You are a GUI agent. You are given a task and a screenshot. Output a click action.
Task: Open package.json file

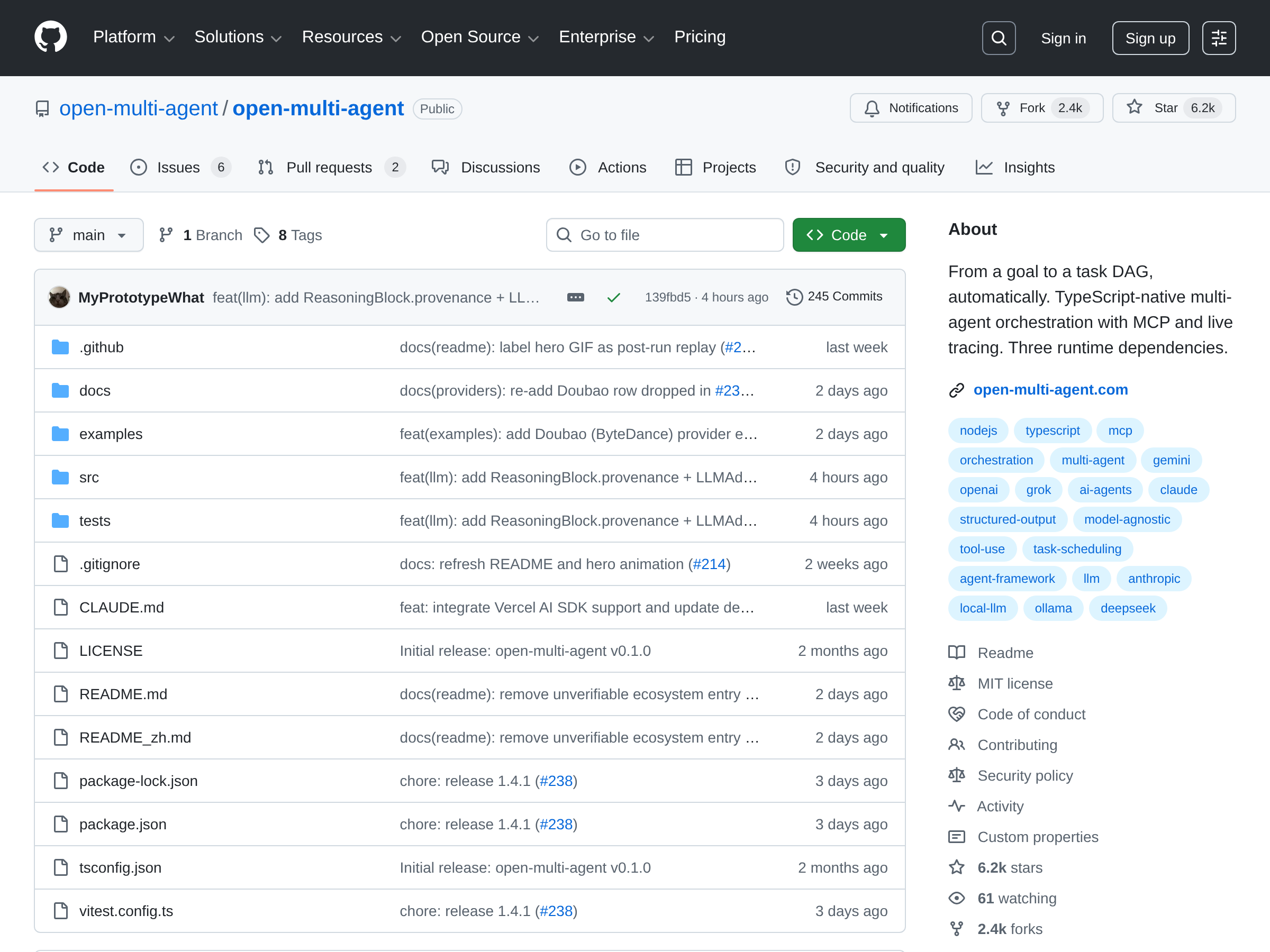pos(123,824)
